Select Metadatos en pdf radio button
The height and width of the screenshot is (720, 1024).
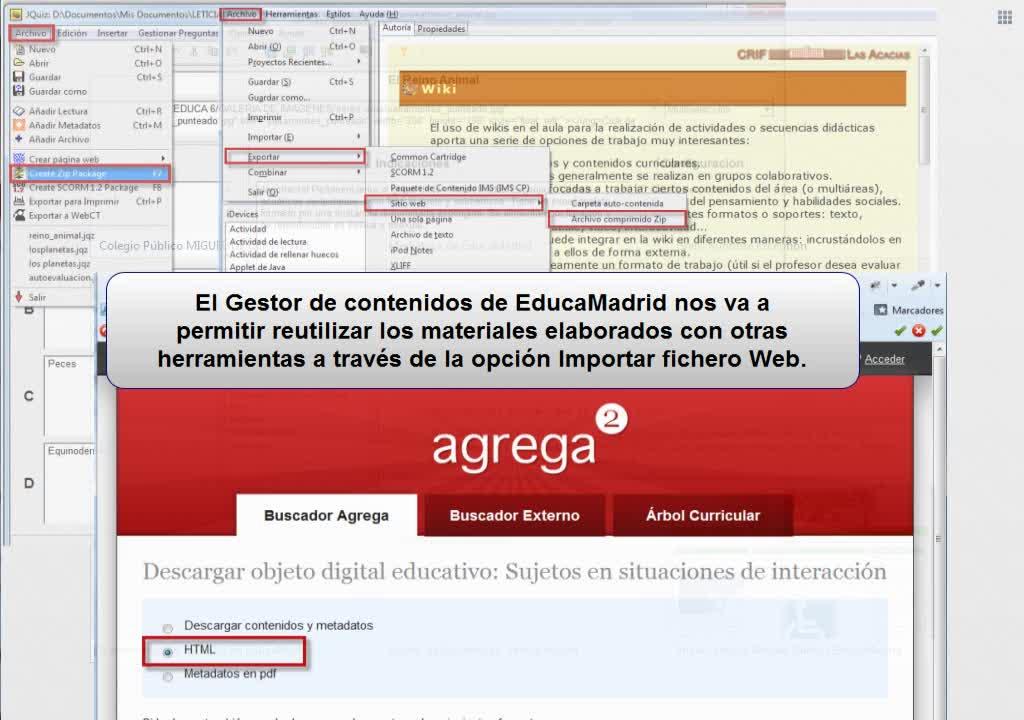coord(168,676)
